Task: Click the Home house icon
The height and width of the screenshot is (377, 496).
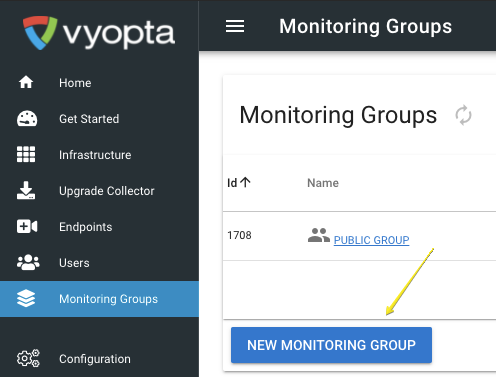Action: (x=26, y=82)
